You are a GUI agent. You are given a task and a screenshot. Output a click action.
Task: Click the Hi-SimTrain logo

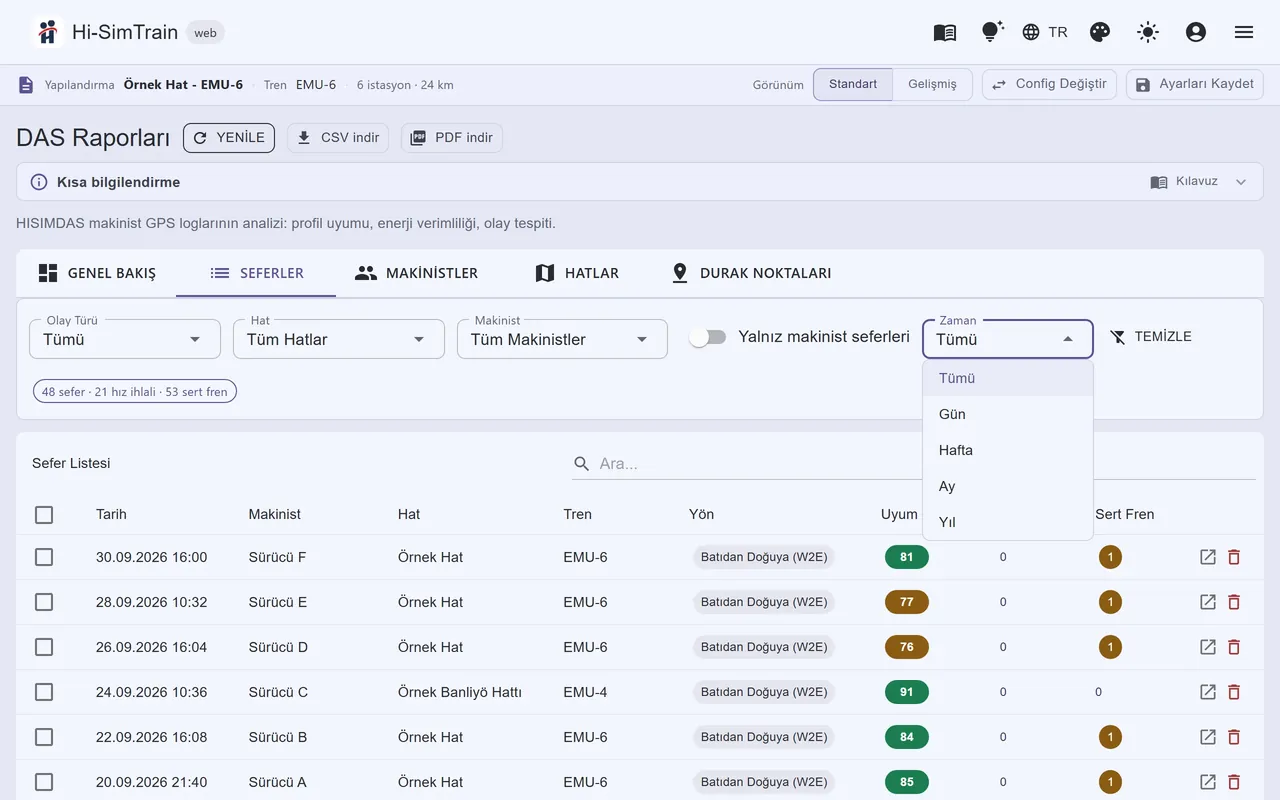point(46,32)
